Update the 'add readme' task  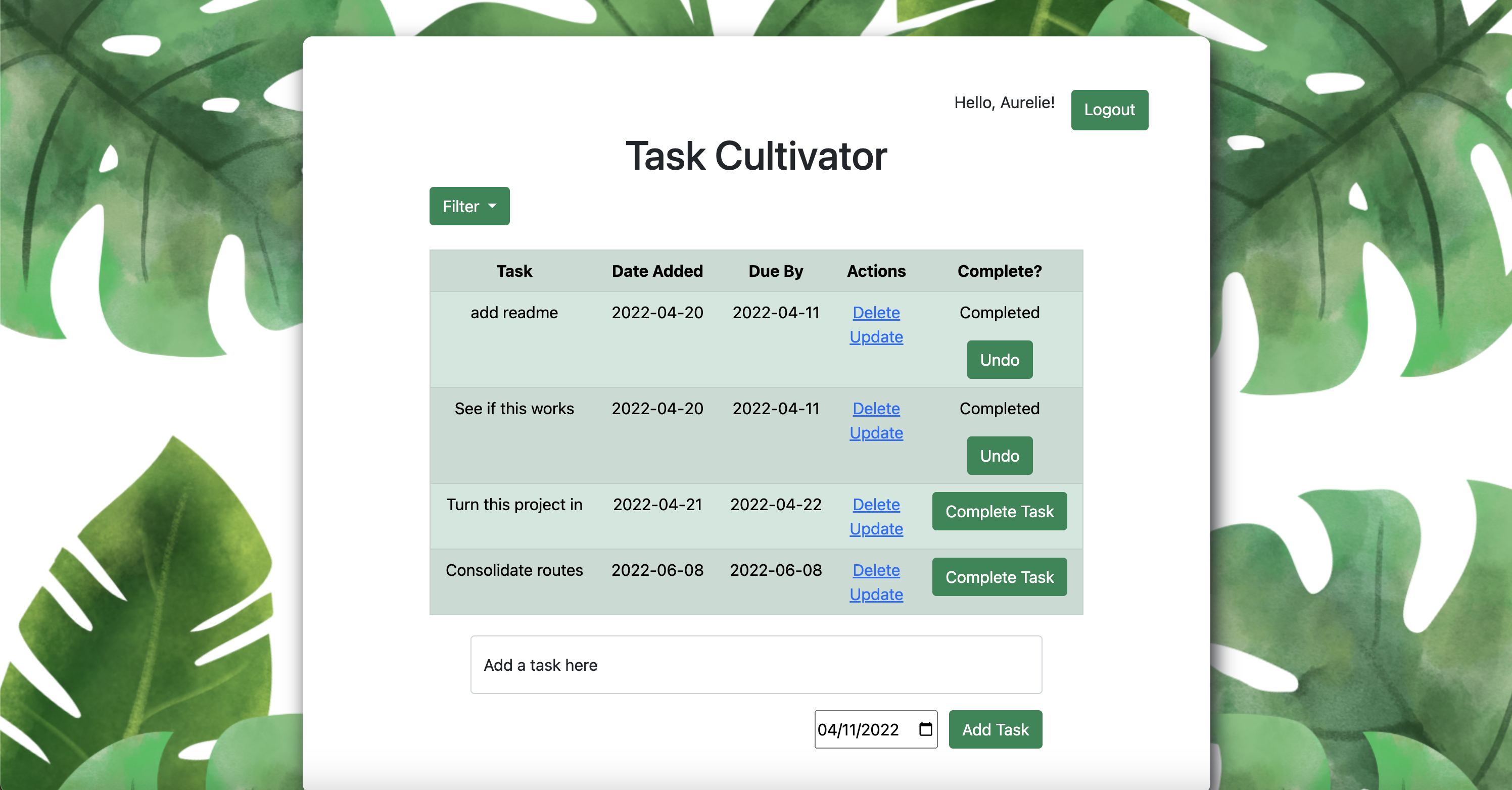point(876,337)
